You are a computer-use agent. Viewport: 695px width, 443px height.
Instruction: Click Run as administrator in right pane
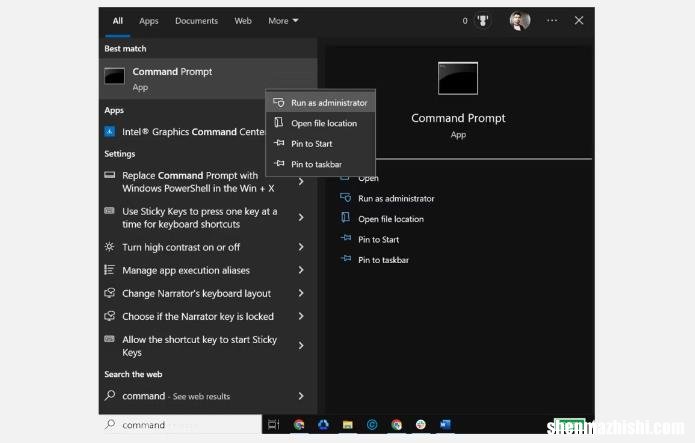tap(396, 198)
